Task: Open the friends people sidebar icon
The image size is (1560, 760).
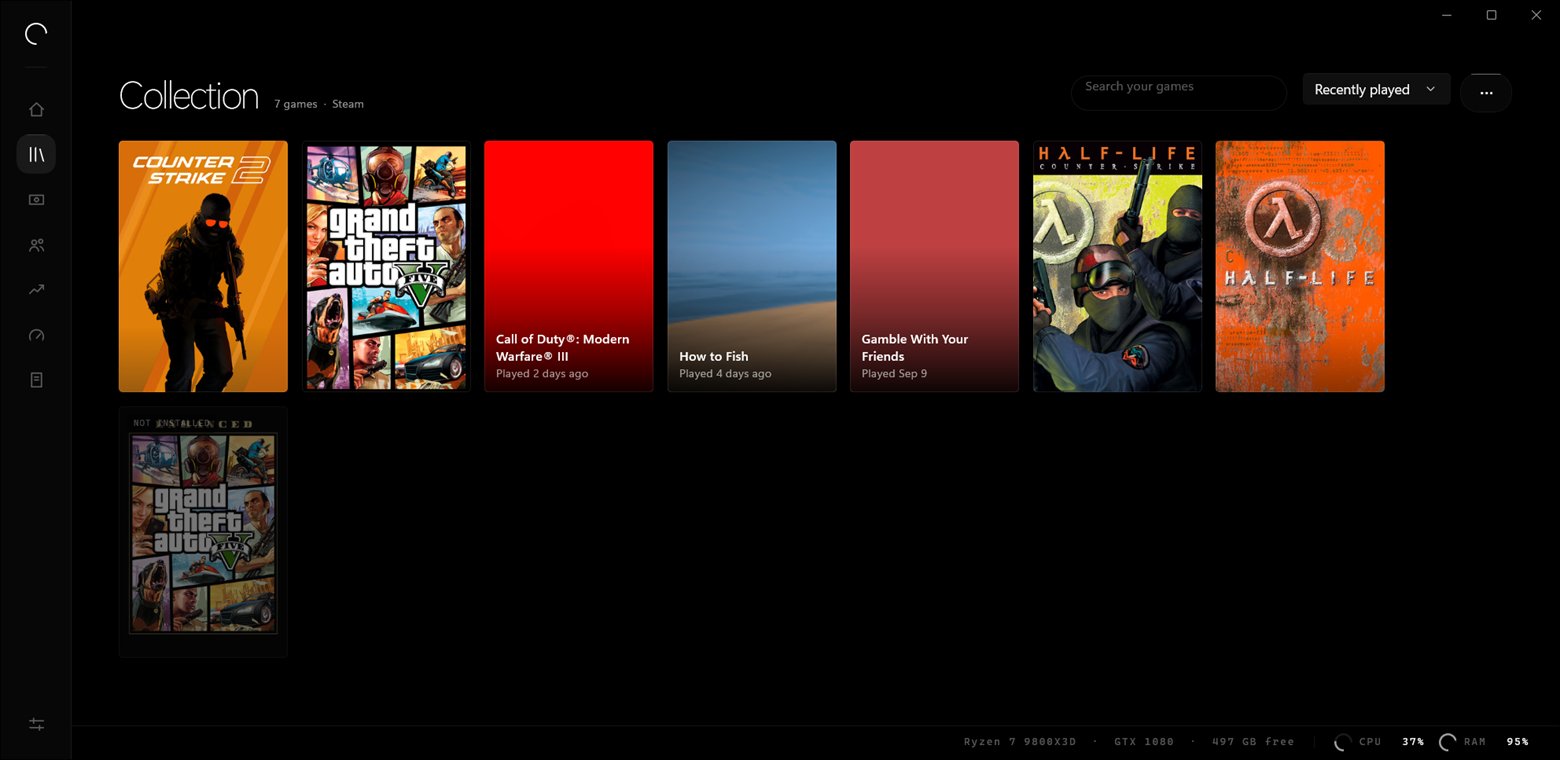Action: pyautogui.click(x=36, y=245)
